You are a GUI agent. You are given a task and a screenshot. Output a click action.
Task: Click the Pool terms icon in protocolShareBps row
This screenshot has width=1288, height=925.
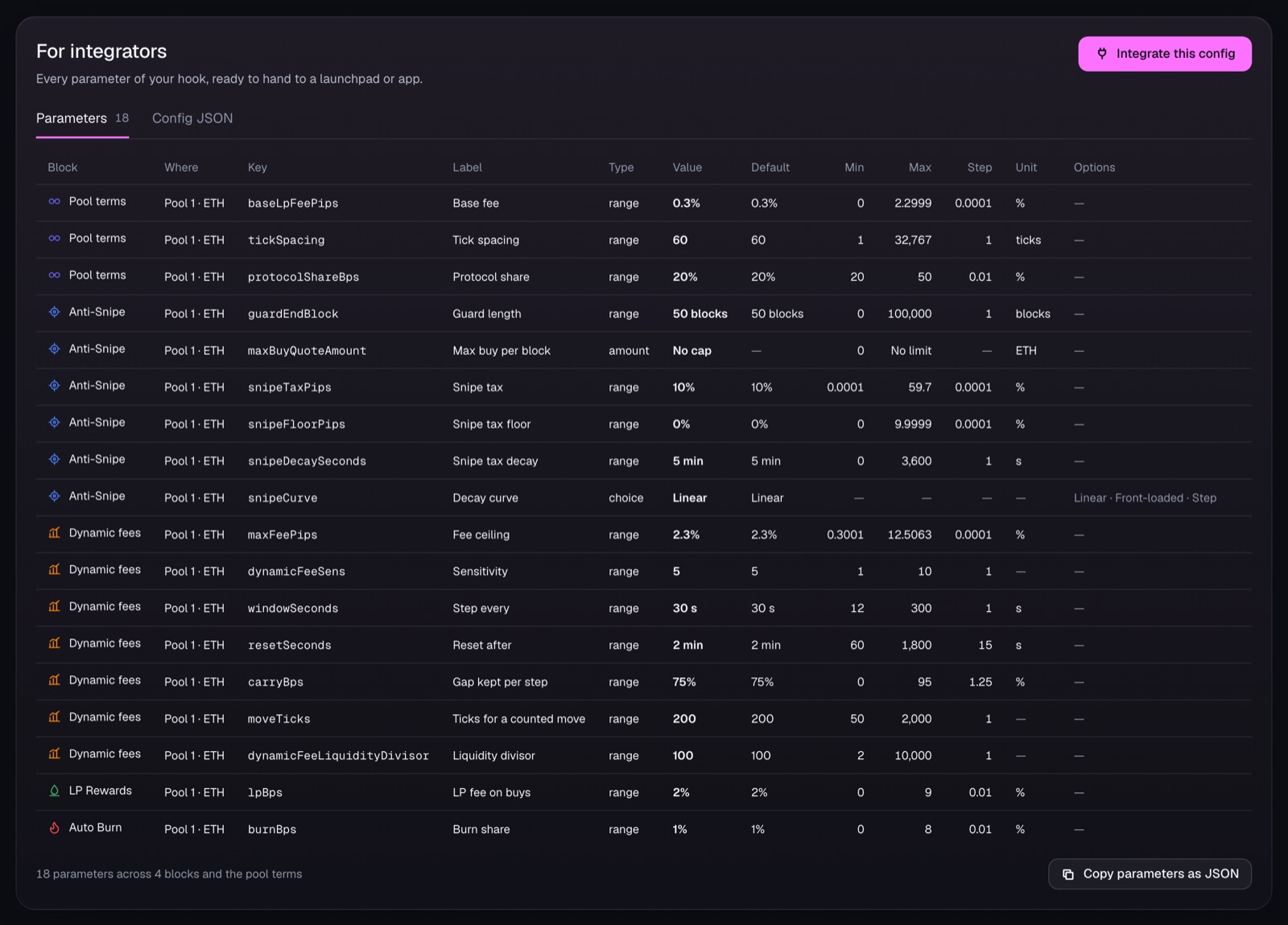coord(54,275)
